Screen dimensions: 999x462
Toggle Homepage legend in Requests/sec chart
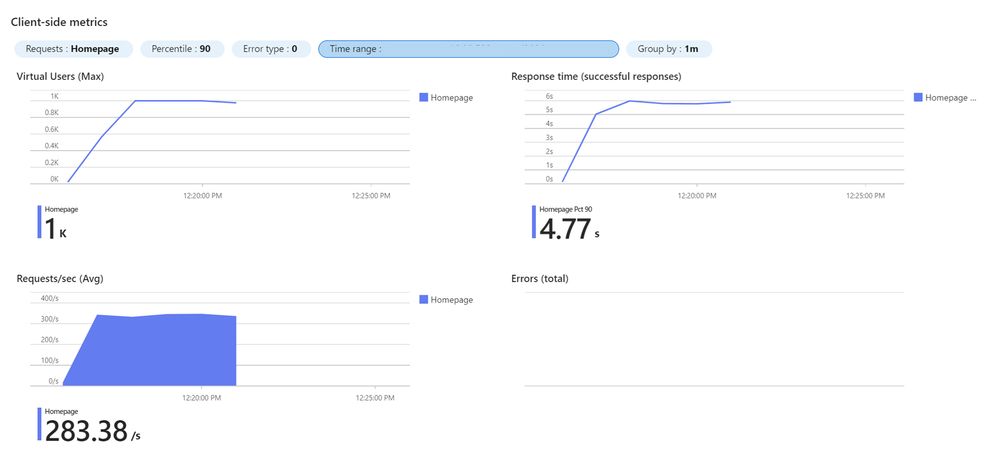446,300
